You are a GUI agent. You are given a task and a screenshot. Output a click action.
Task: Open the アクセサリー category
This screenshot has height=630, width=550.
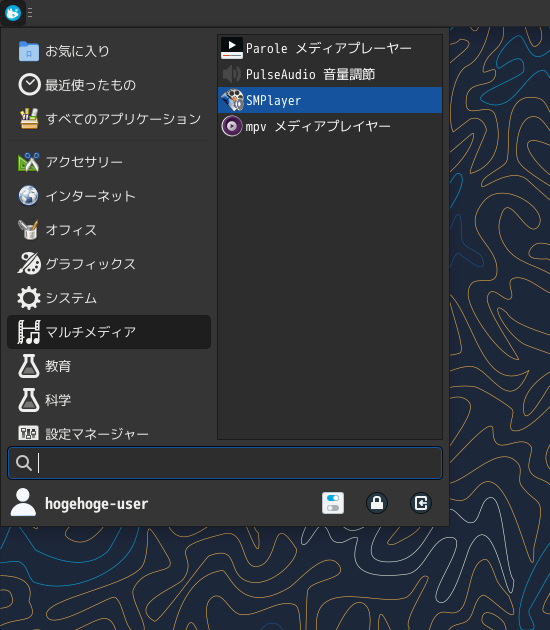click(109, 162)
